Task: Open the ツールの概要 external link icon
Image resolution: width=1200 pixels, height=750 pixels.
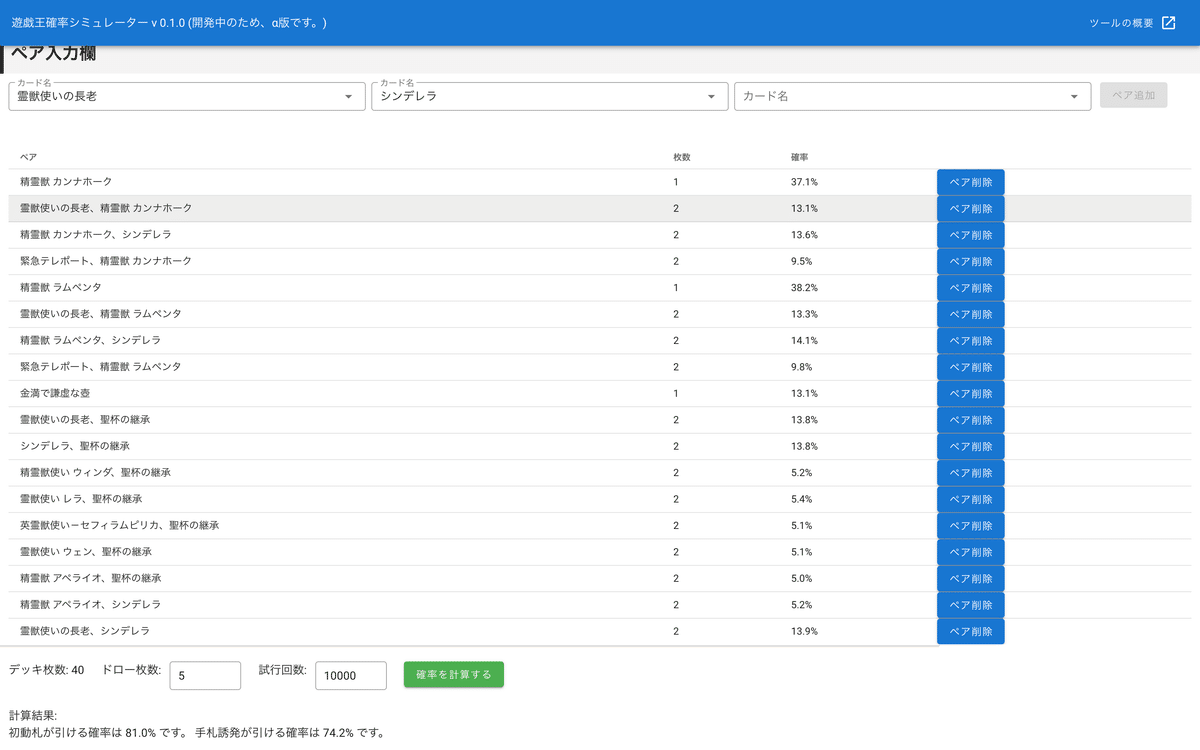Action: click(1168, 23)
